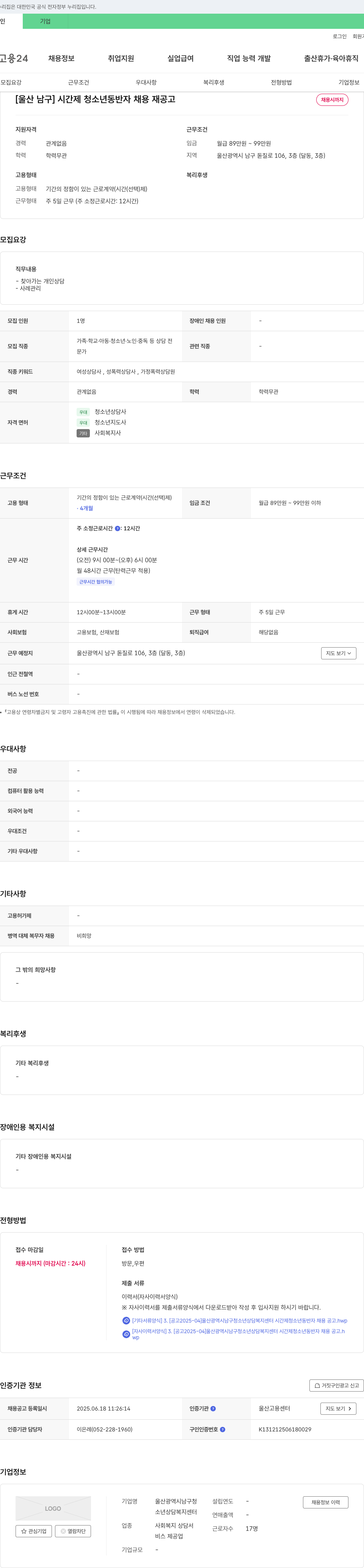Click attachment icon of 자사이력서양식 file
The height and width of the screenshot is (1568, 364).
126,1334
